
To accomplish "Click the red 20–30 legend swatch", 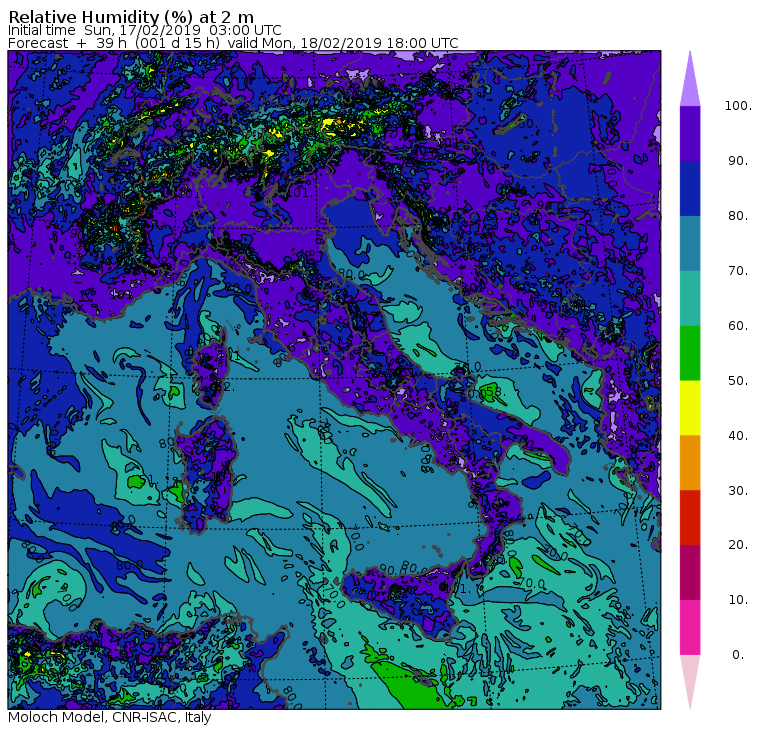I will pos(690,518).
